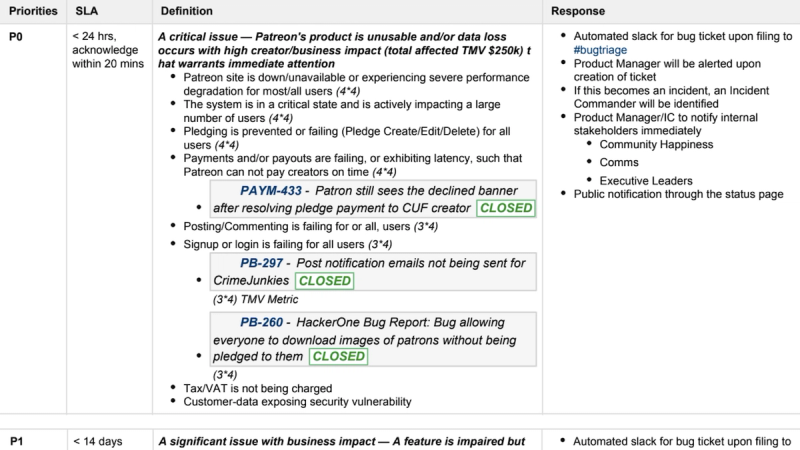Open the PAYM-433 ticket link
Screen dimensions: 800x450
270,191
